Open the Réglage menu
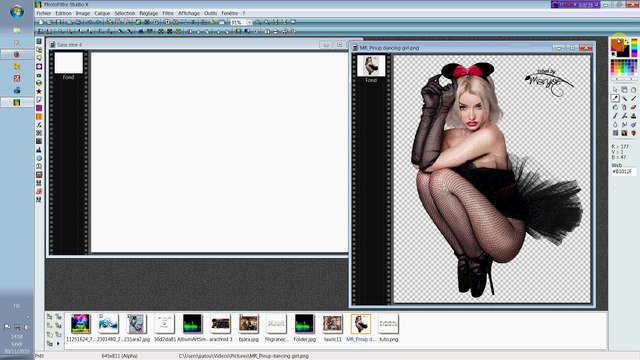Image resolution: width=640 pixels, height=360 pixels. pyautogui.click(x=149, y=13)
